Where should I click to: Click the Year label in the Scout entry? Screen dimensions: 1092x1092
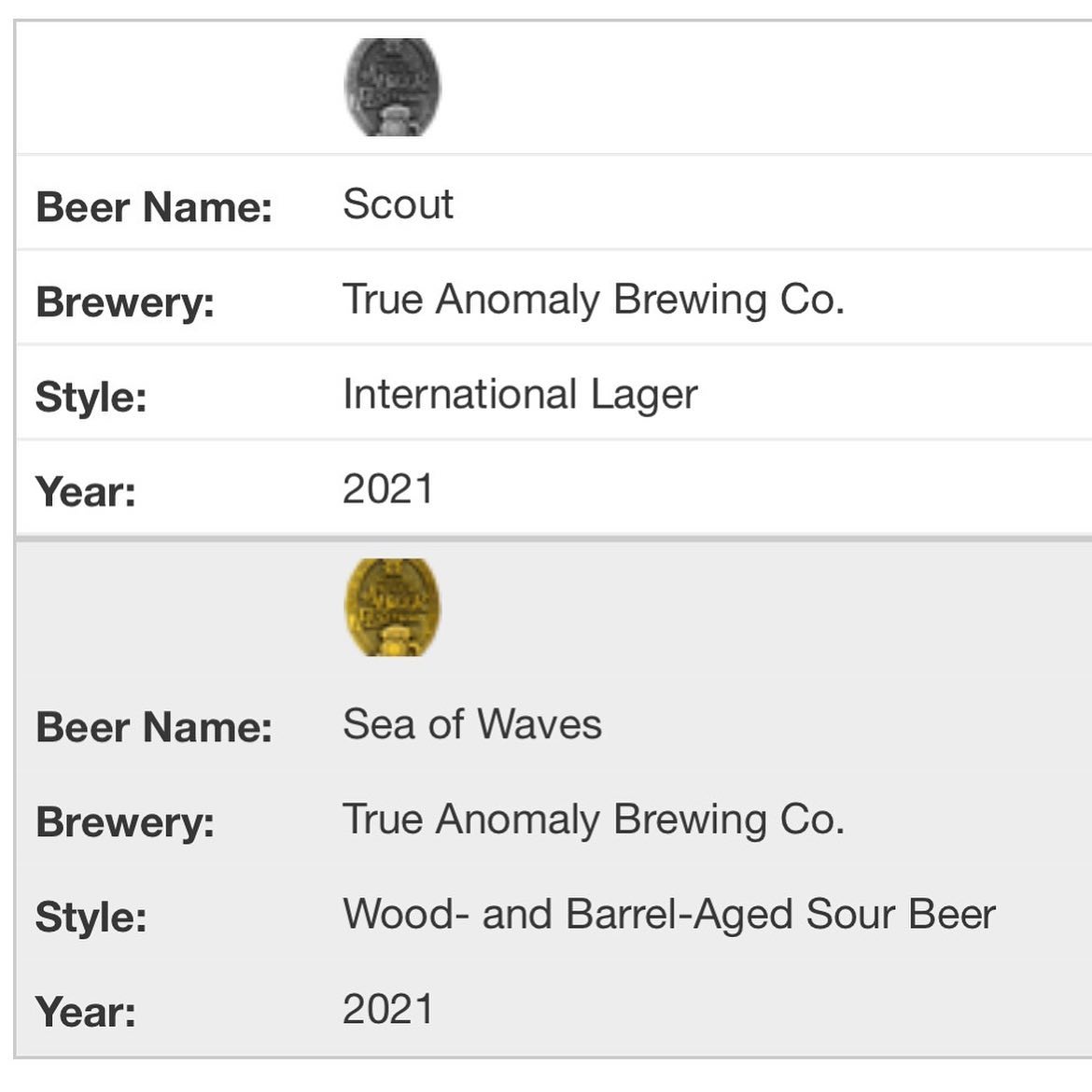pyautogui.click(x=85, y=492)
